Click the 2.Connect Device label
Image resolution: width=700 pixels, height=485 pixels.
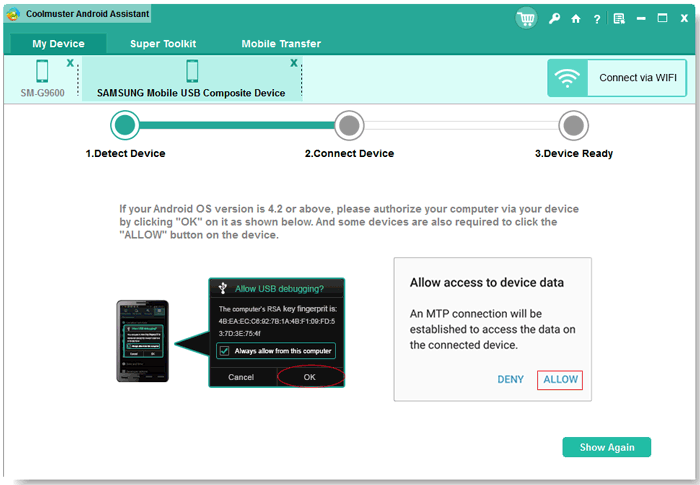pyautogui.click(x=349, y=154)
